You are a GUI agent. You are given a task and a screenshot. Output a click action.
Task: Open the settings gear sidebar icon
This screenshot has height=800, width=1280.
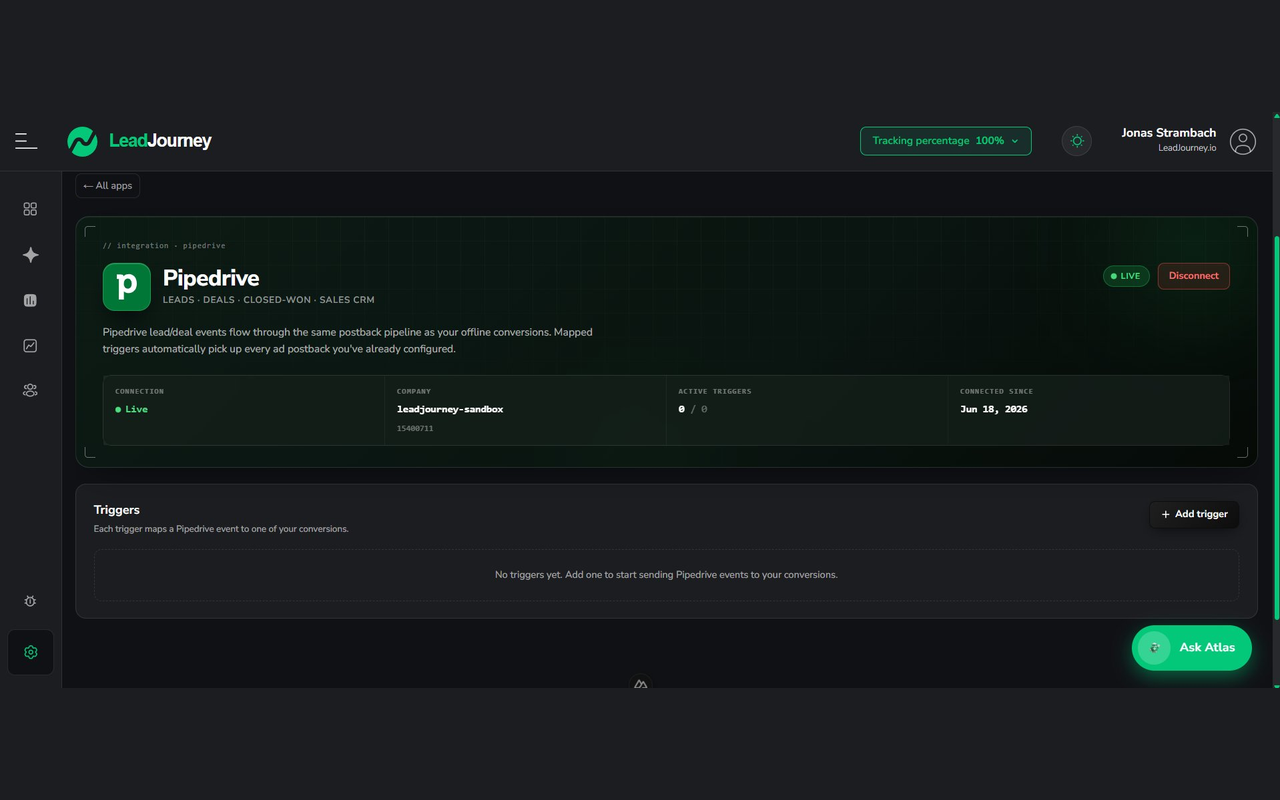tap(31, 652)
